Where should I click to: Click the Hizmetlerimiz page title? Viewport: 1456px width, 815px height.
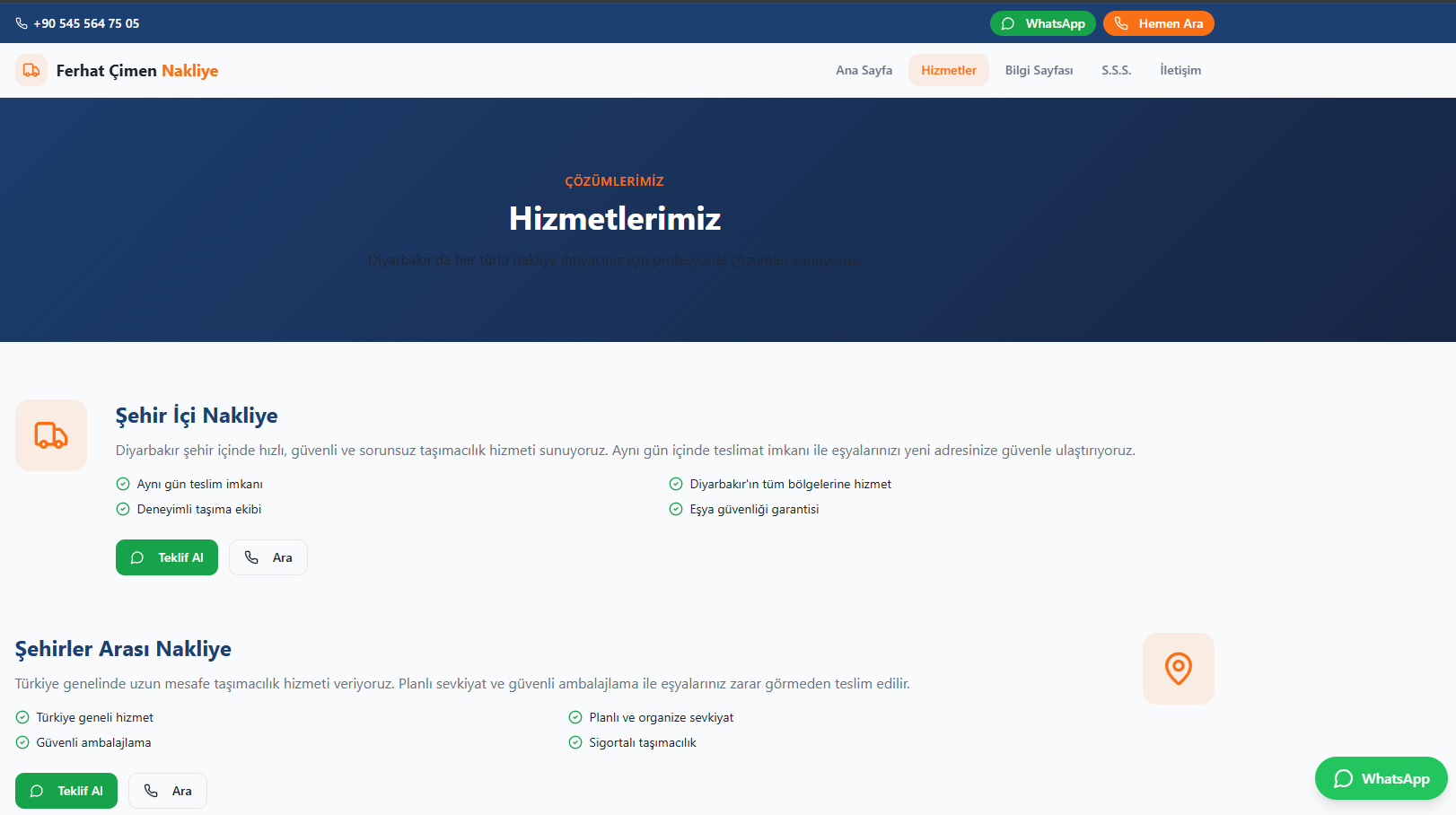(615, 218)
